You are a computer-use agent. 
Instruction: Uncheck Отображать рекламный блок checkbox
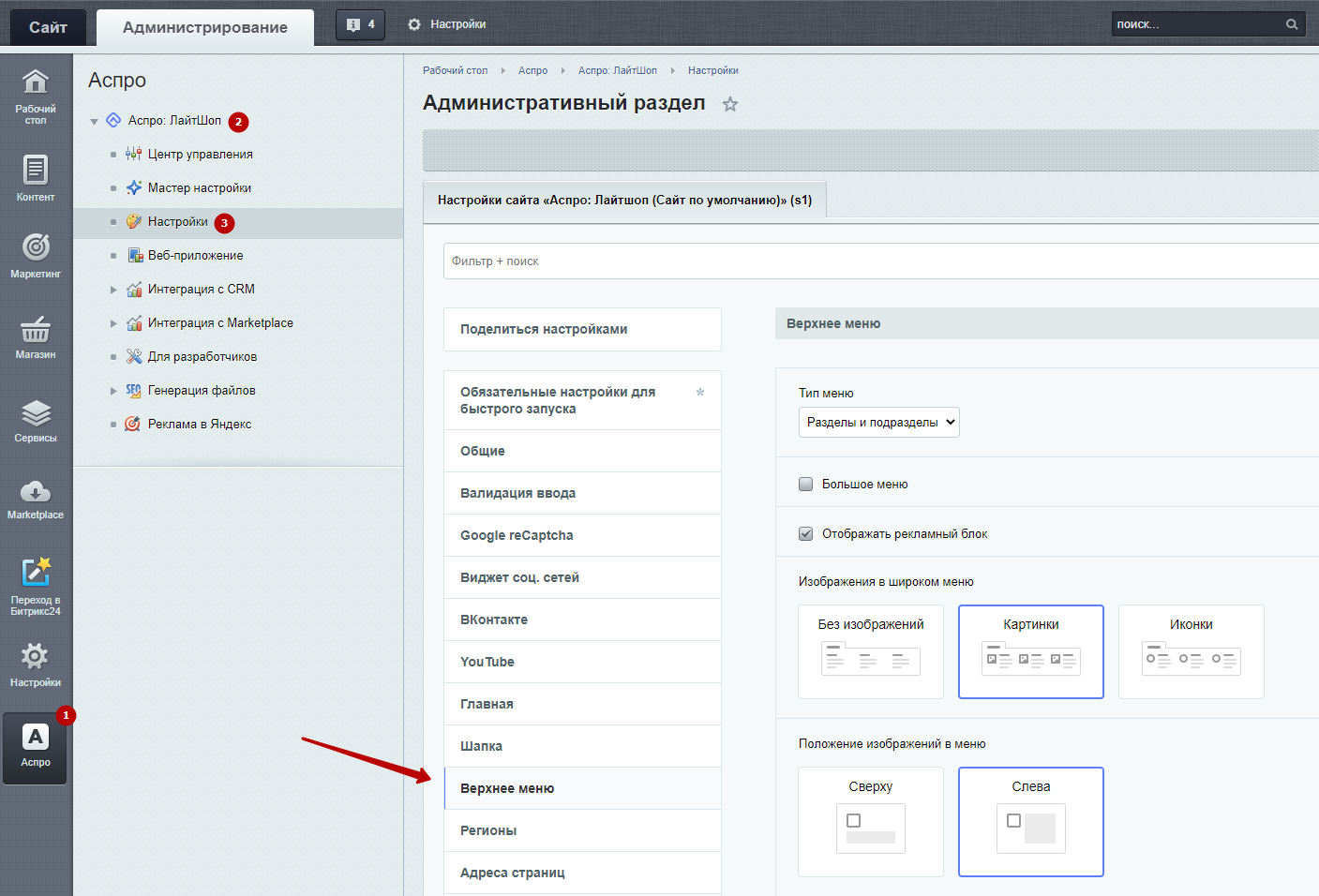click(805, 533)
